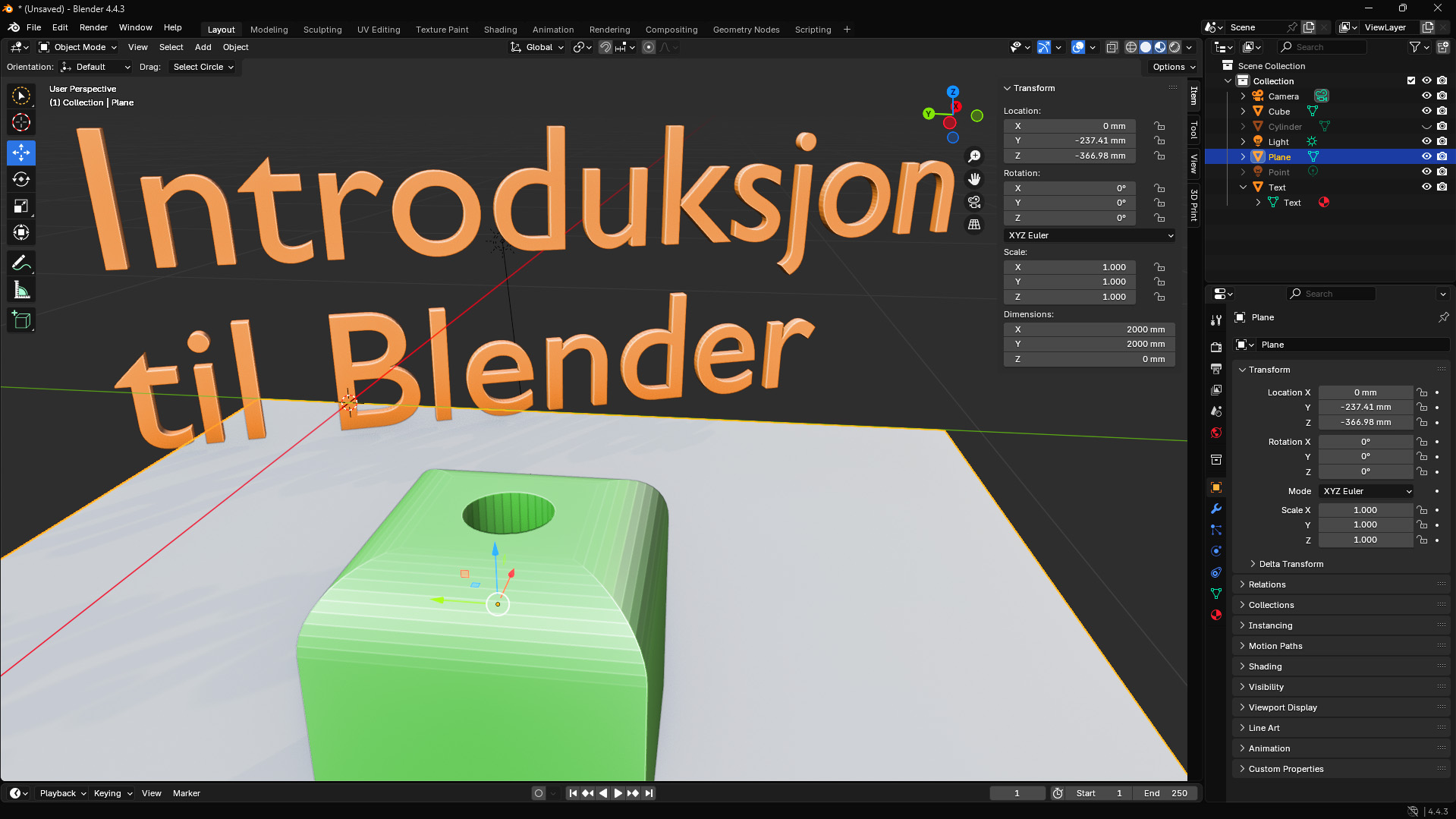
Task: Show the Cylinder in viewport
Action: pos(1426,126)
